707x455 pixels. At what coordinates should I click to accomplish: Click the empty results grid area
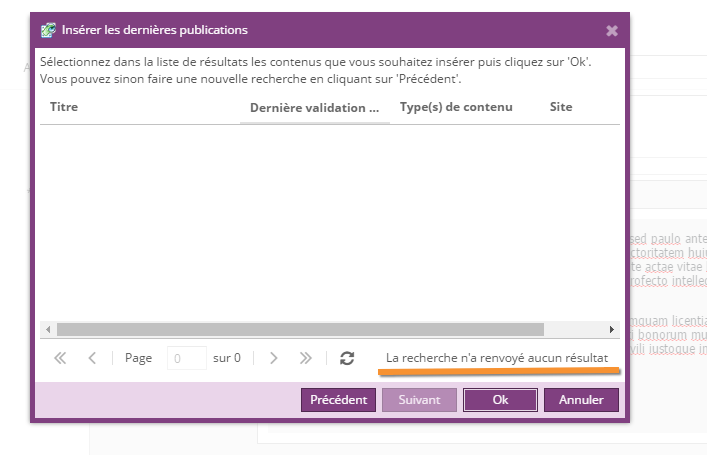330,220
